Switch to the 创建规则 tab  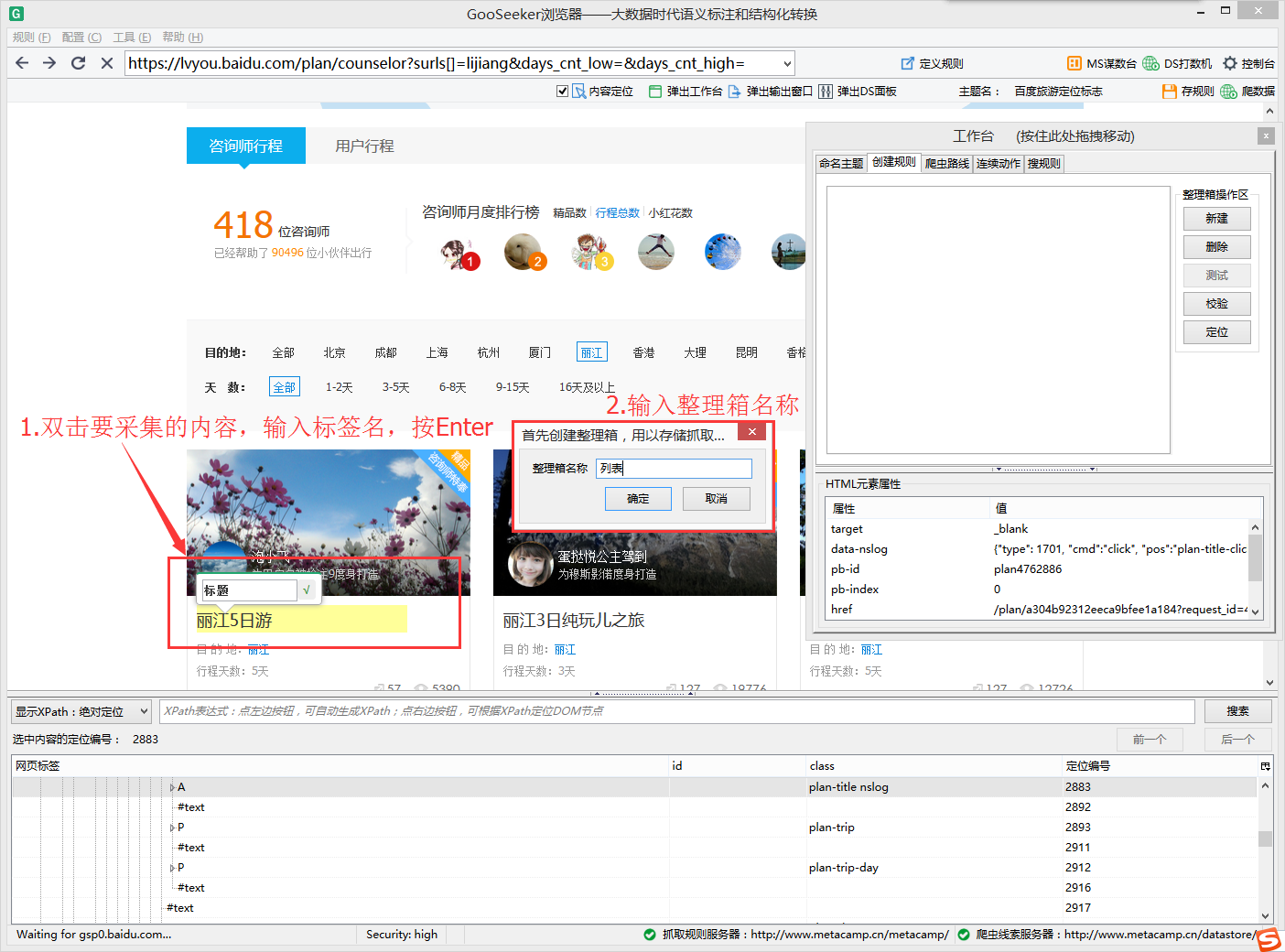[893, 162]
